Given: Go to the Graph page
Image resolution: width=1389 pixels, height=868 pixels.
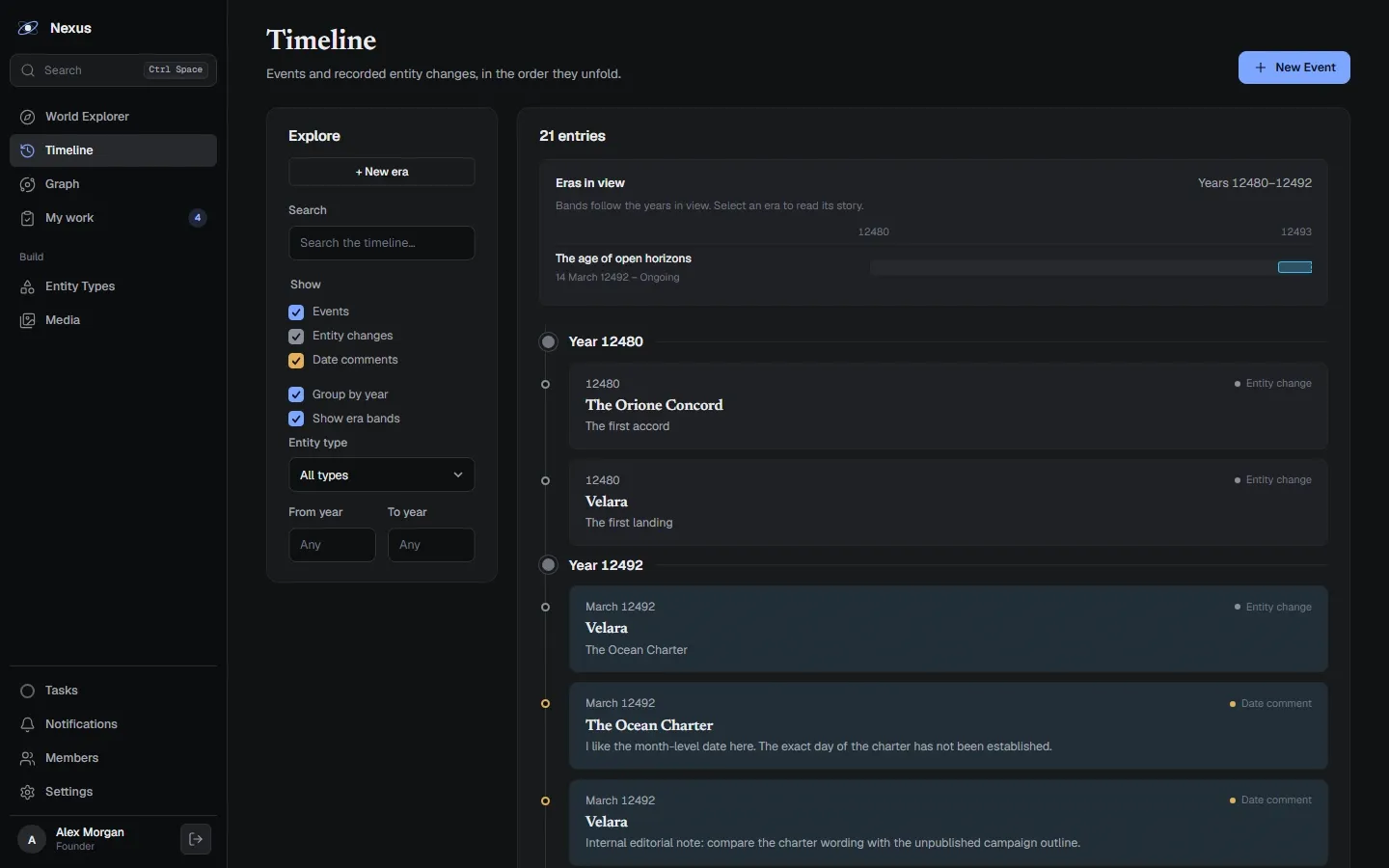Looking at the screenshot, I should pyautogui.click(x=113, y=184).
